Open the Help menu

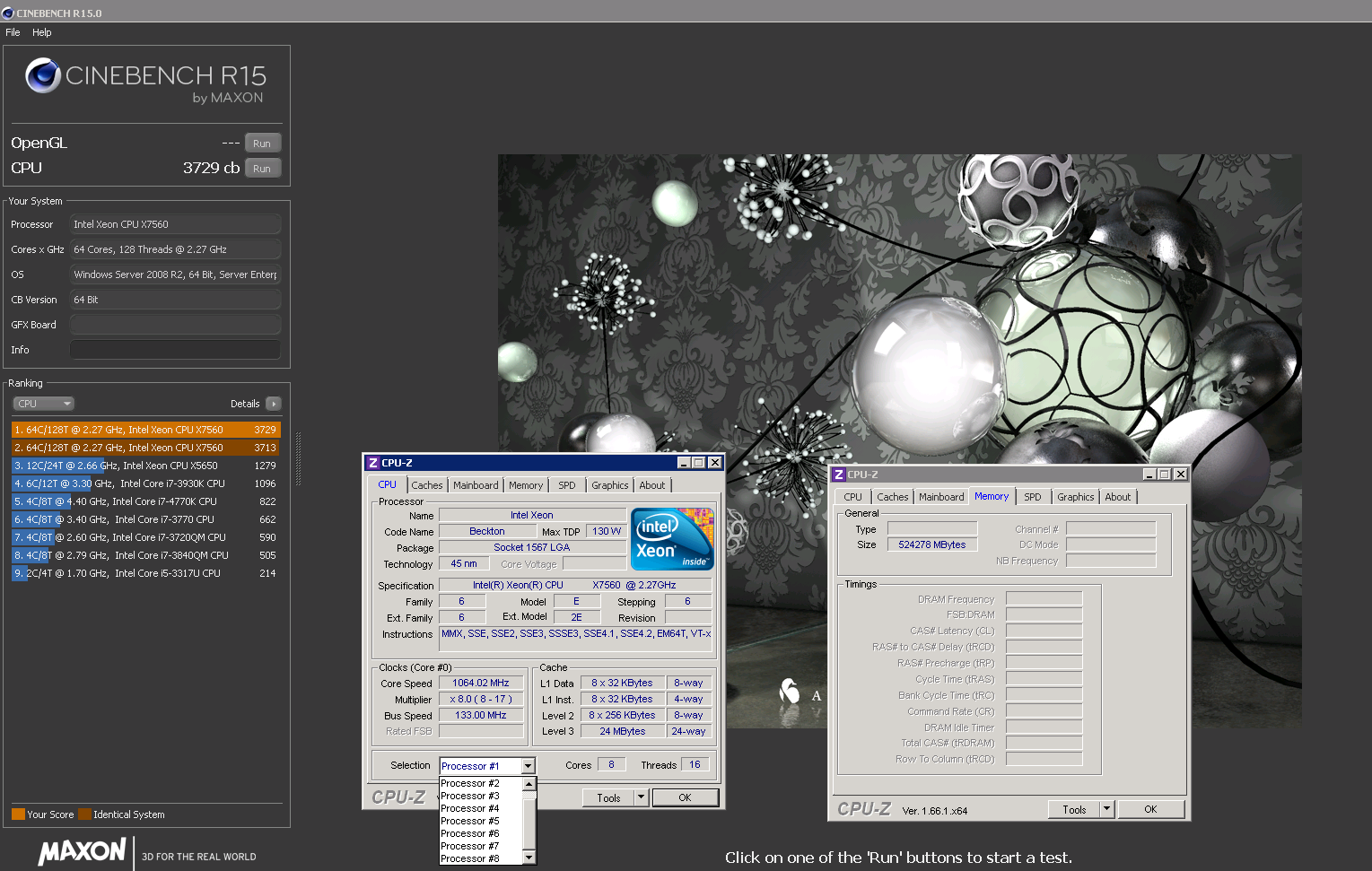pos(42,32)
